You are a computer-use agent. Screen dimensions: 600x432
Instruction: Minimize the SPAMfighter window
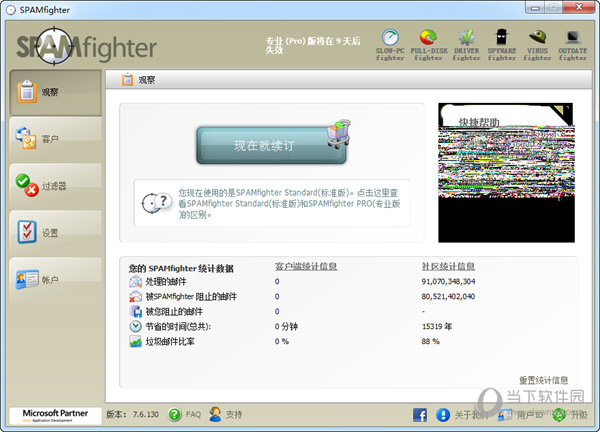click(535, 8)
